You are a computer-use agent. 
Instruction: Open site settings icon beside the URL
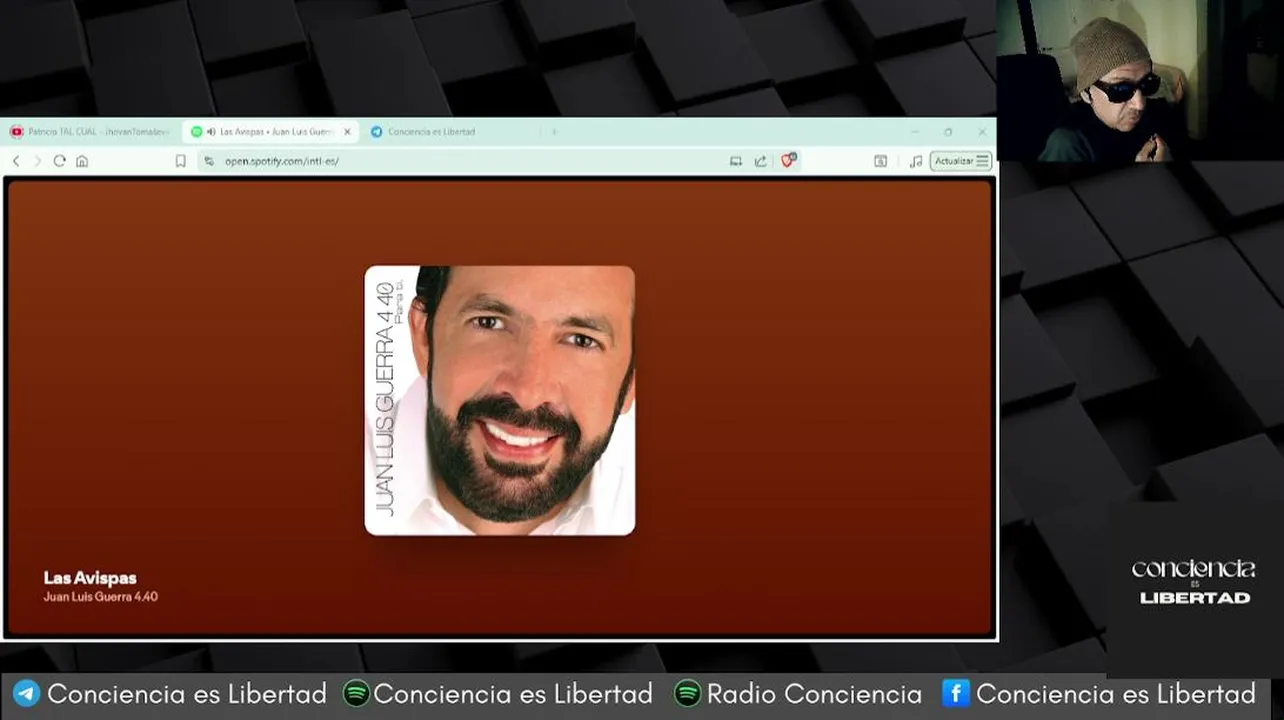click(209, 161)
